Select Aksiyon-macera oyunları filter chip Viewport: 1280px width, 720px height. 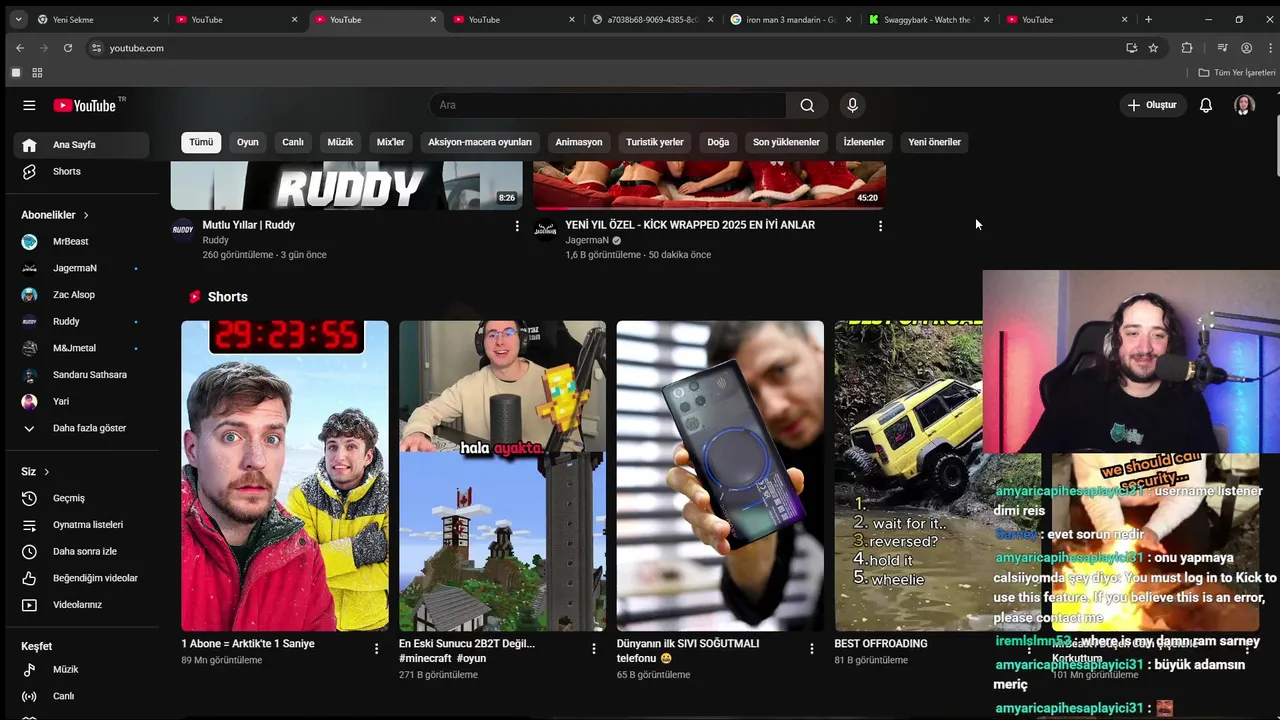pos(480,142)
